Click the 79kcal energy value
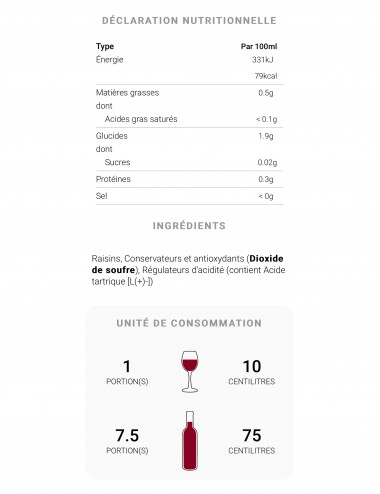This screenshot has height=494, width=380. (x=266, y=76)
